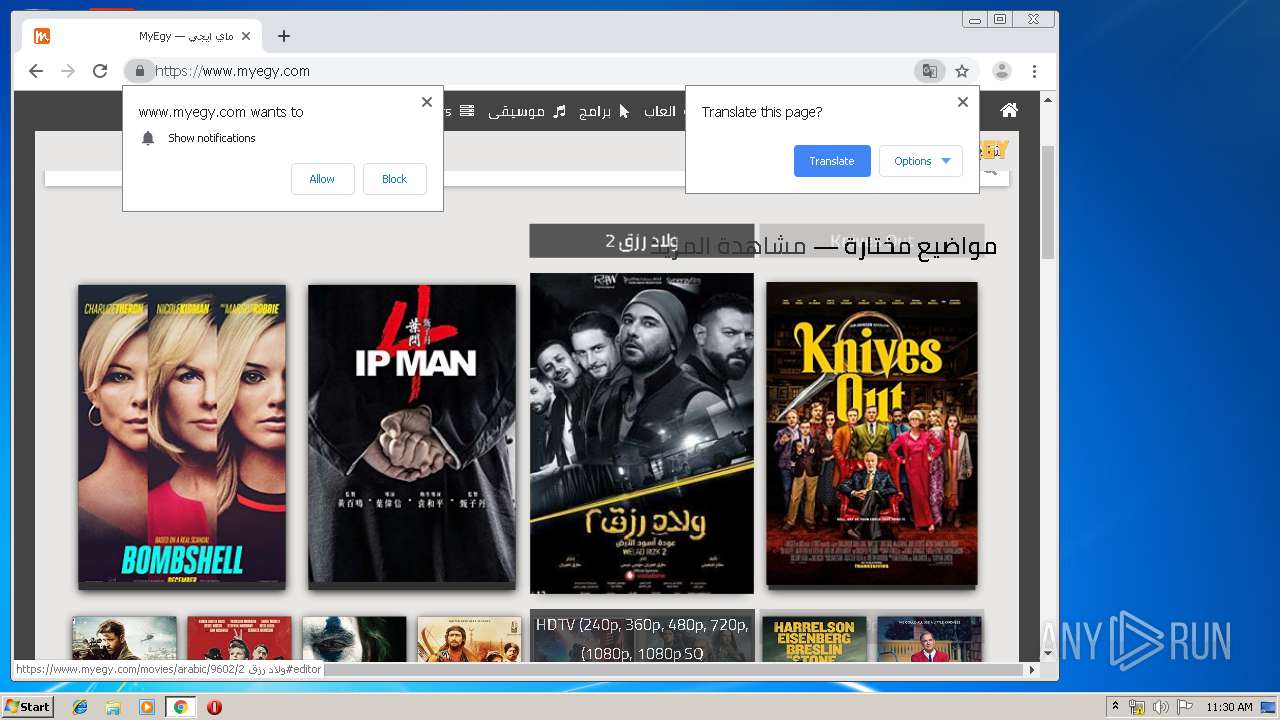Bookmark this page with the star icon
This screenshot has height=720, width=1280.
[962, 71]
